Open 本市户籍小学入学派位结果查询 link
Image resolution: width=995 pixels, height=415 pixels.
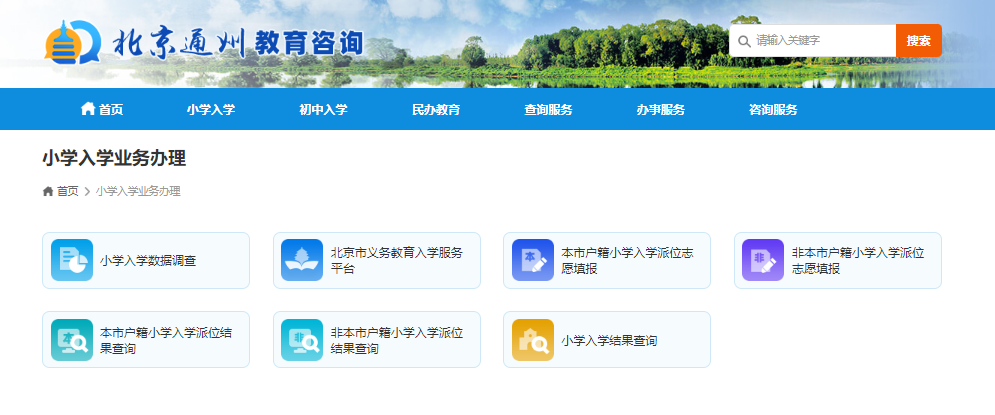click(166, 339)
